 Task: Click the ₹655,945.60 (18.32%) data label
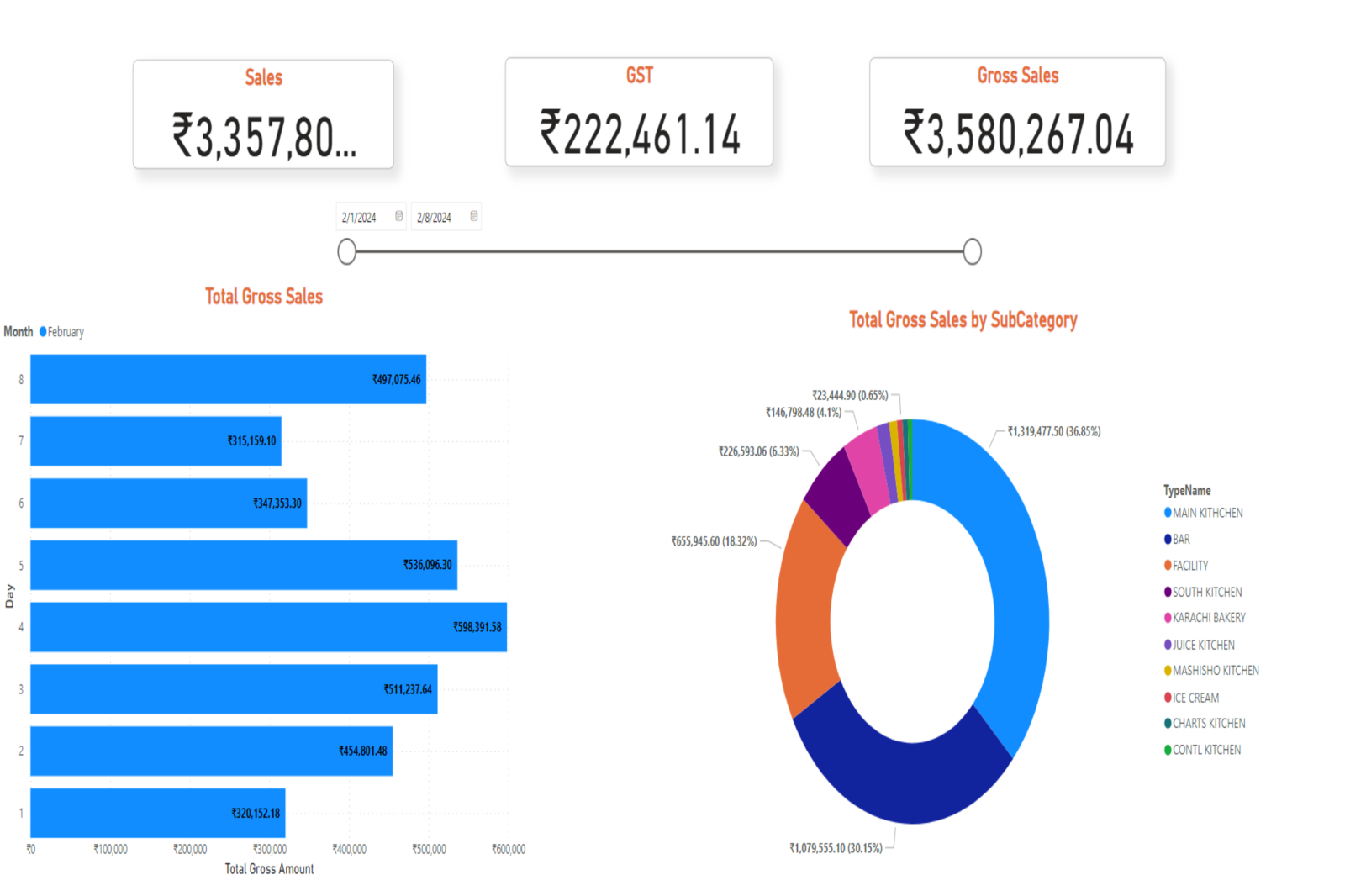(714, 541)
